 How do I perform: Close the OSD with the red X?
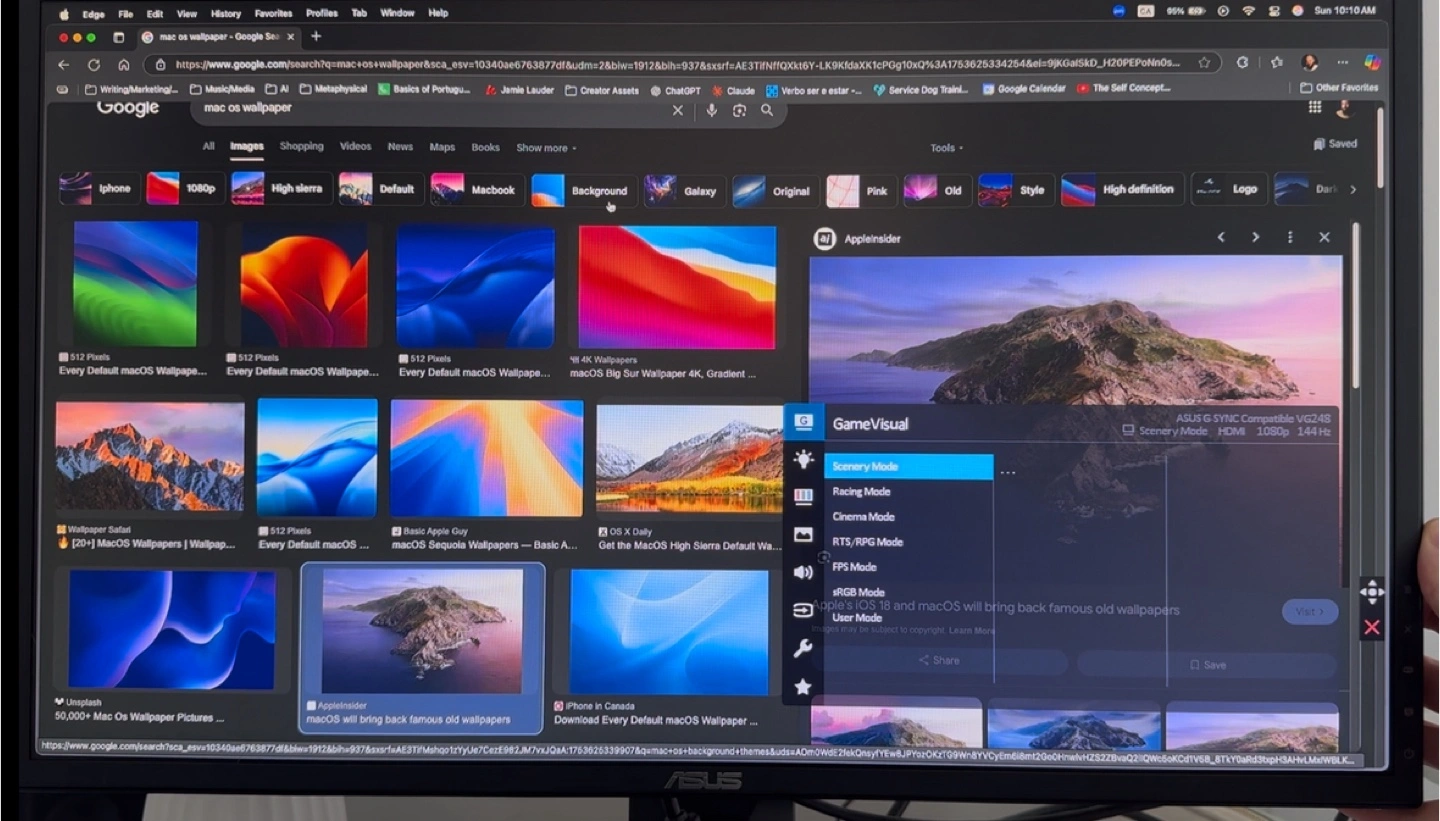pos(1371,627)
